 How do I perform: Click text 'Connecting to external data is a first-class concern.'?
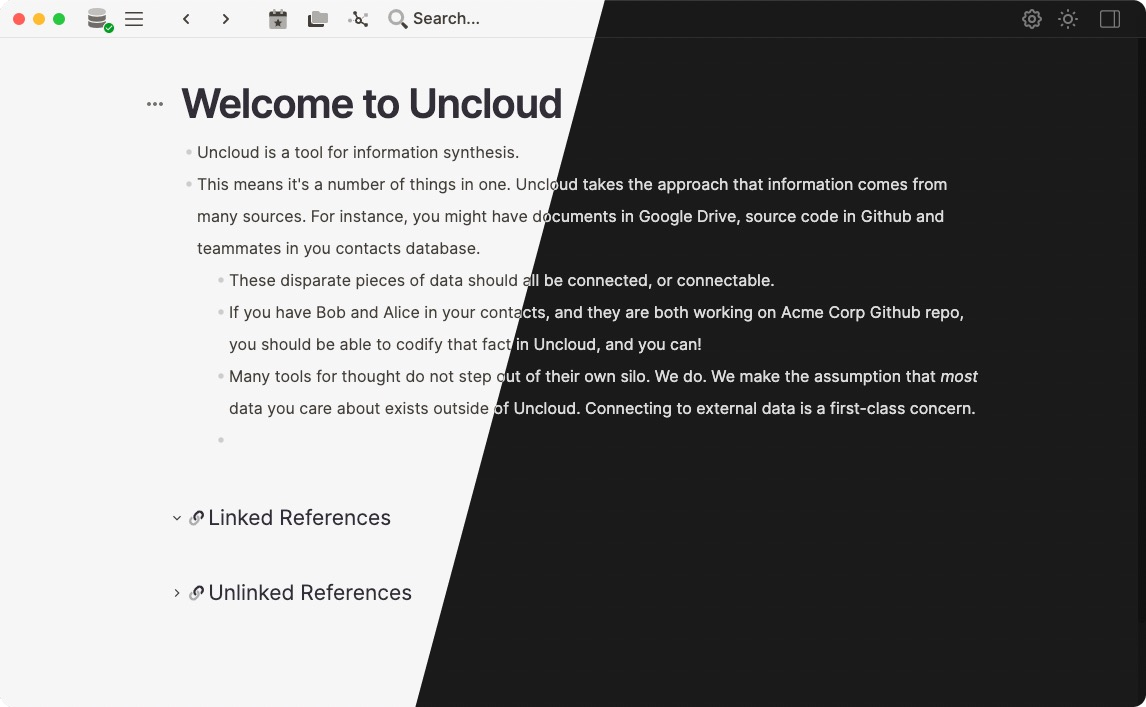[x=780, y=409]
